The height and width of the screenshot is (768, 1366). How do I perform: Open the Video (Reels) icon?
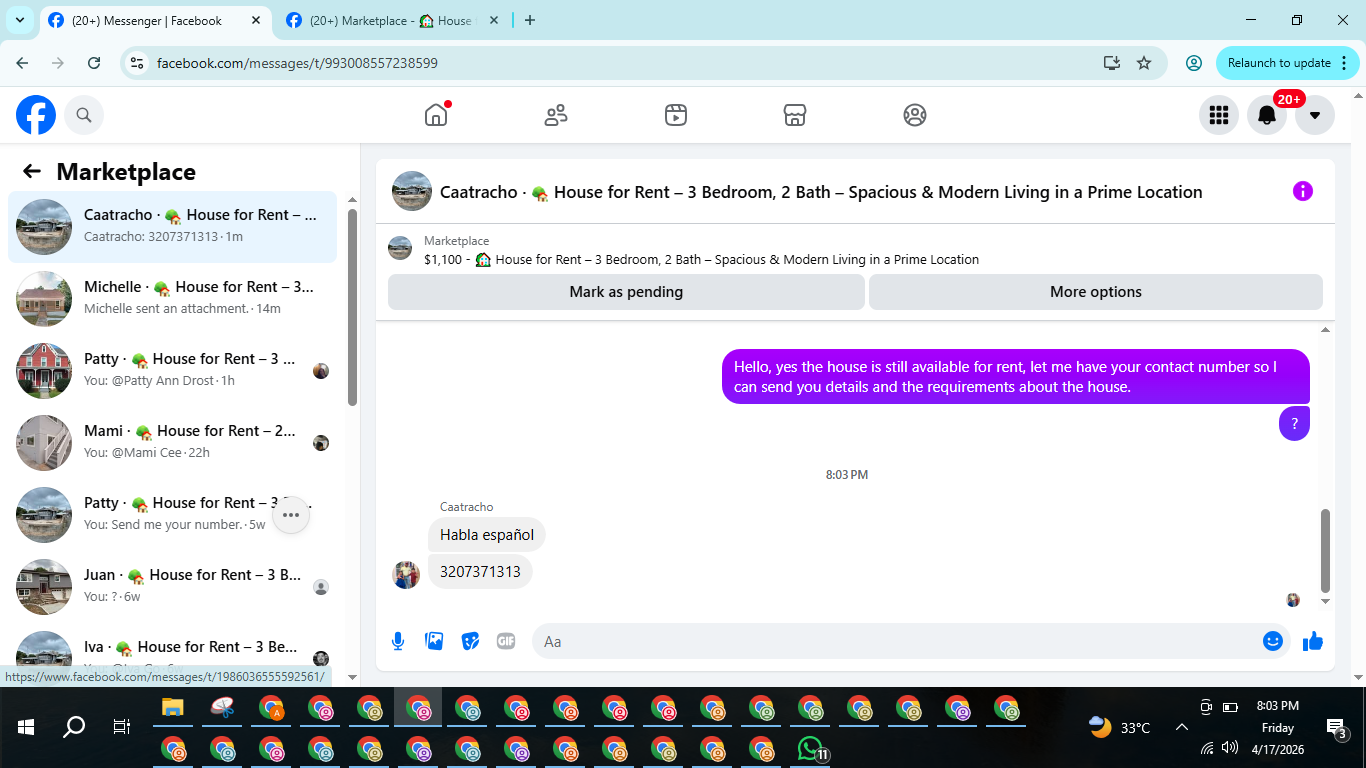click(676, 115)
